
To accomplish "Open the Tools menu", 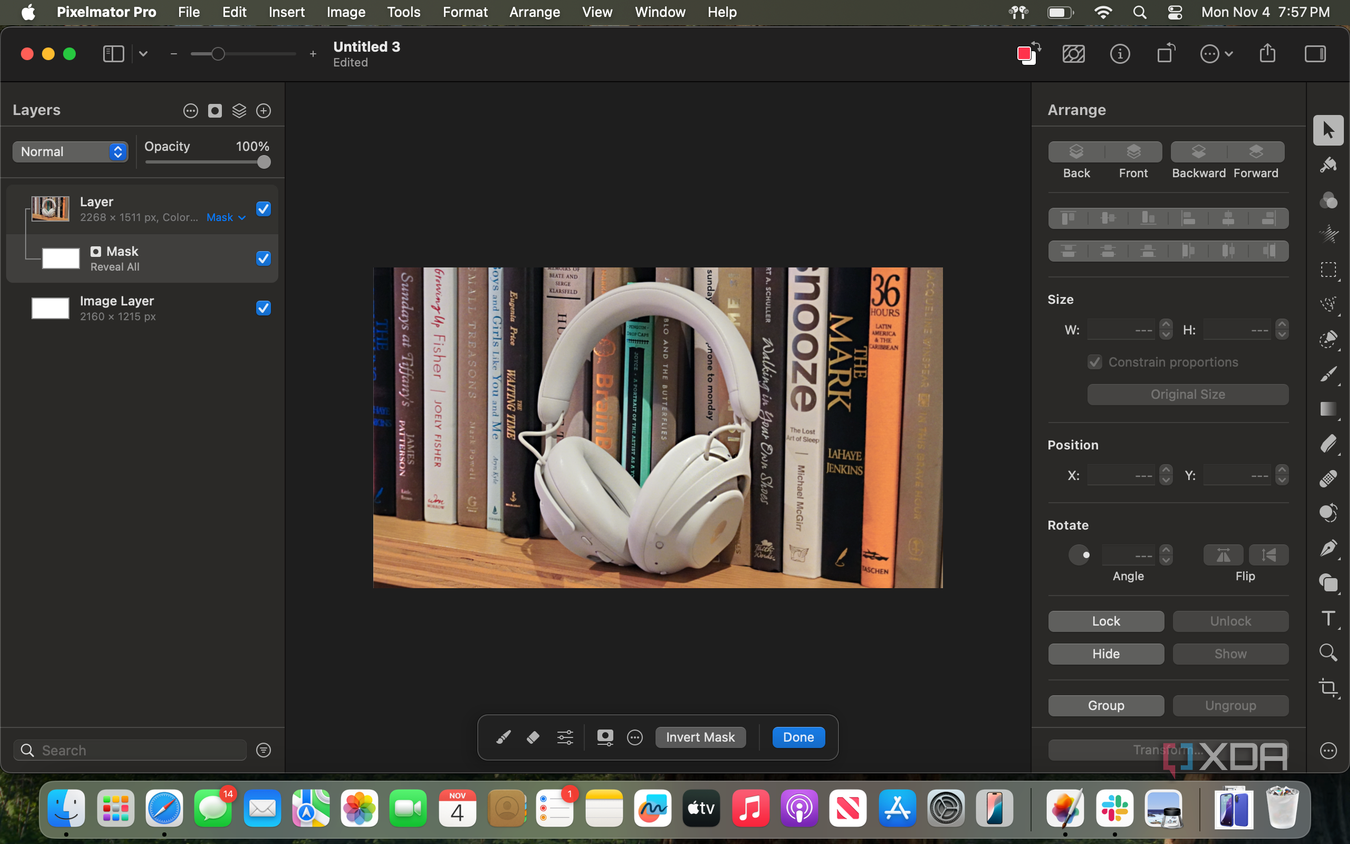I will [403, 12].
